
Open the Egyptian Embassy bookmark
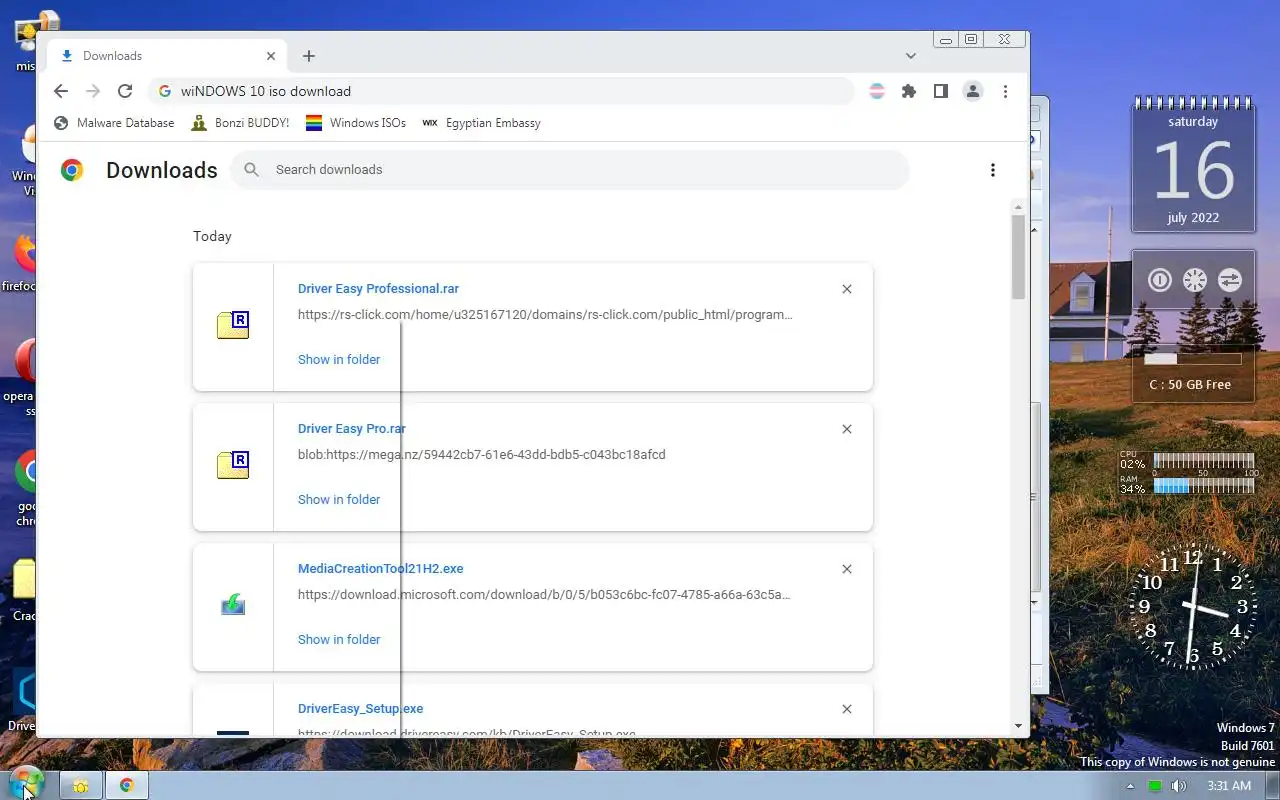coord(481,123)
